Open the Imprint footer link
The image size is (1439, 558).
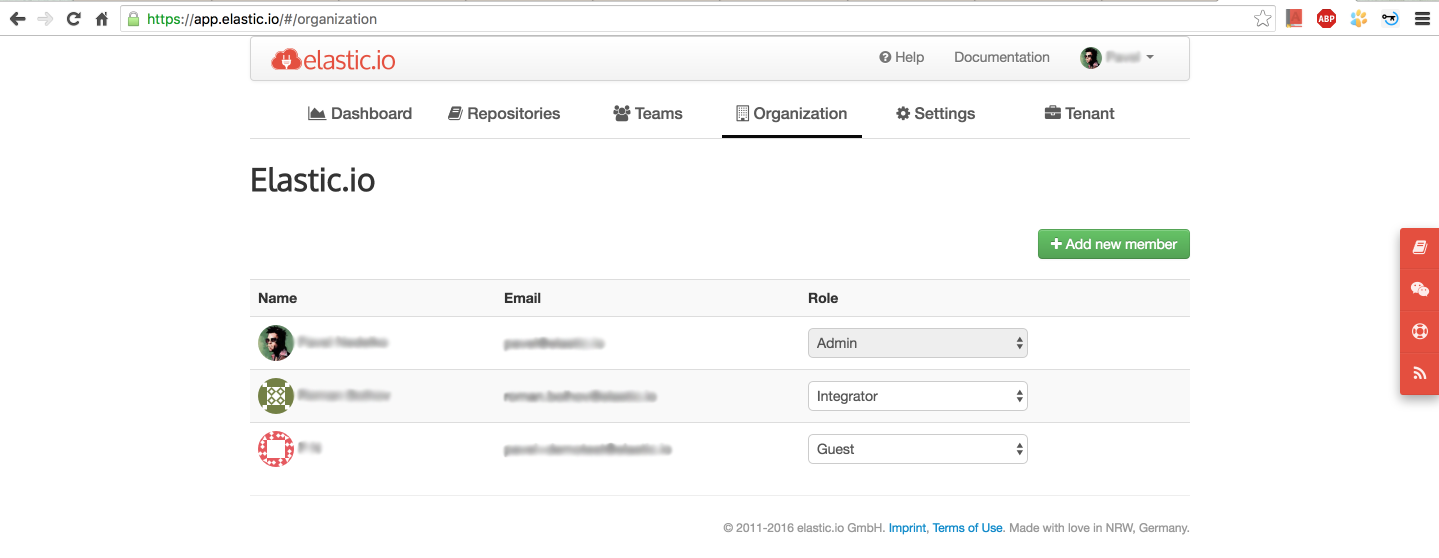(x=908, y=528)
